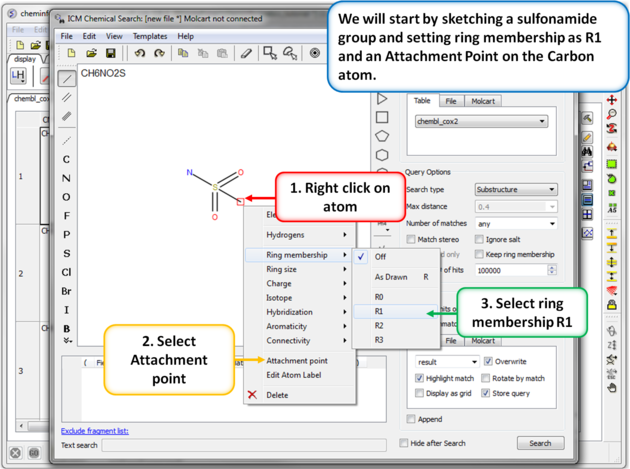This screenshot has width=630, height=469.
Task: Select the single bond drawing tool
Action: coord(67,78)
